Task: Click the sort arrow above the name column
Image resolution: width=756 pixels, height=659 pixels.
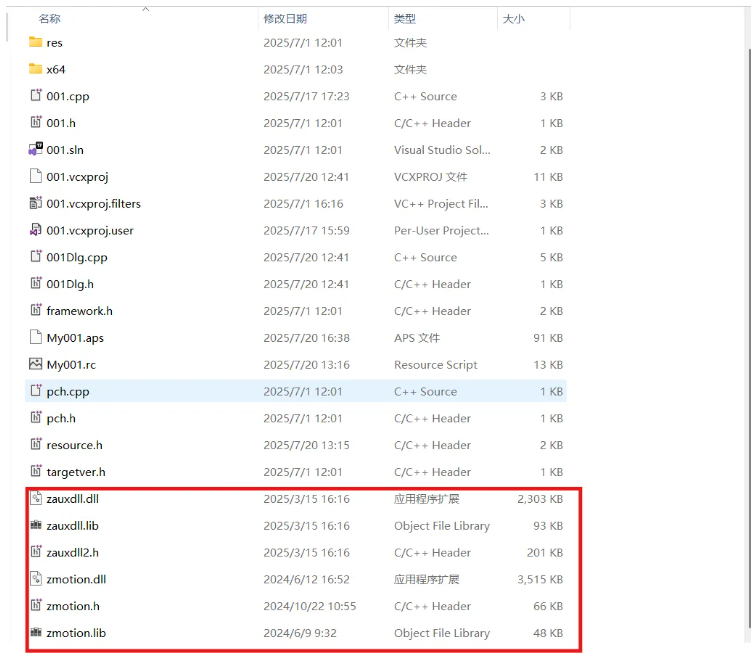Action: (x=146, y=9)
